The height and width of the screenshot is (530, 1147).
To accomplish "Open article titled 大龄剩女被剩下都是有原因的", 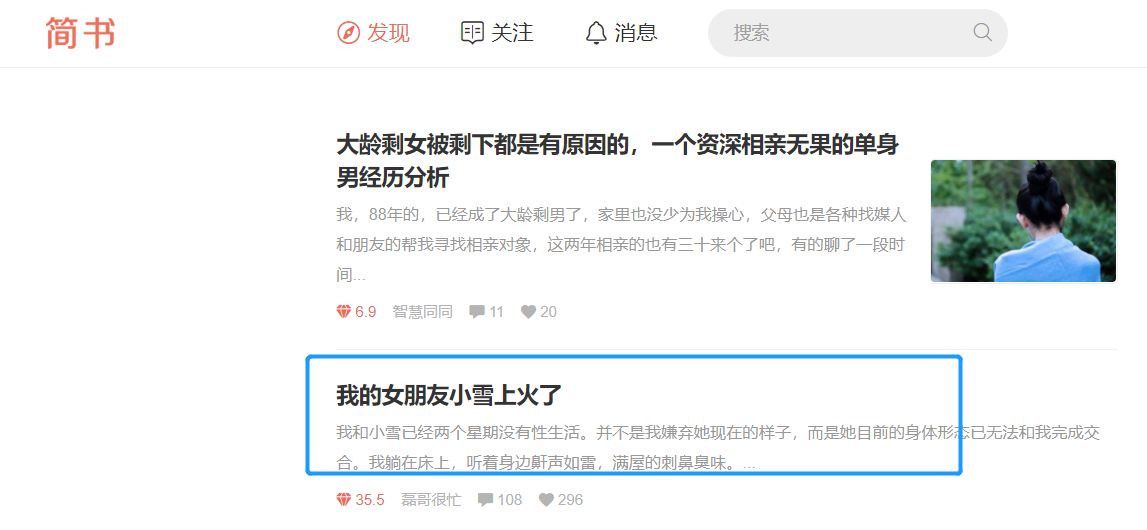I will pyautogui.click(x=617, y=161).
